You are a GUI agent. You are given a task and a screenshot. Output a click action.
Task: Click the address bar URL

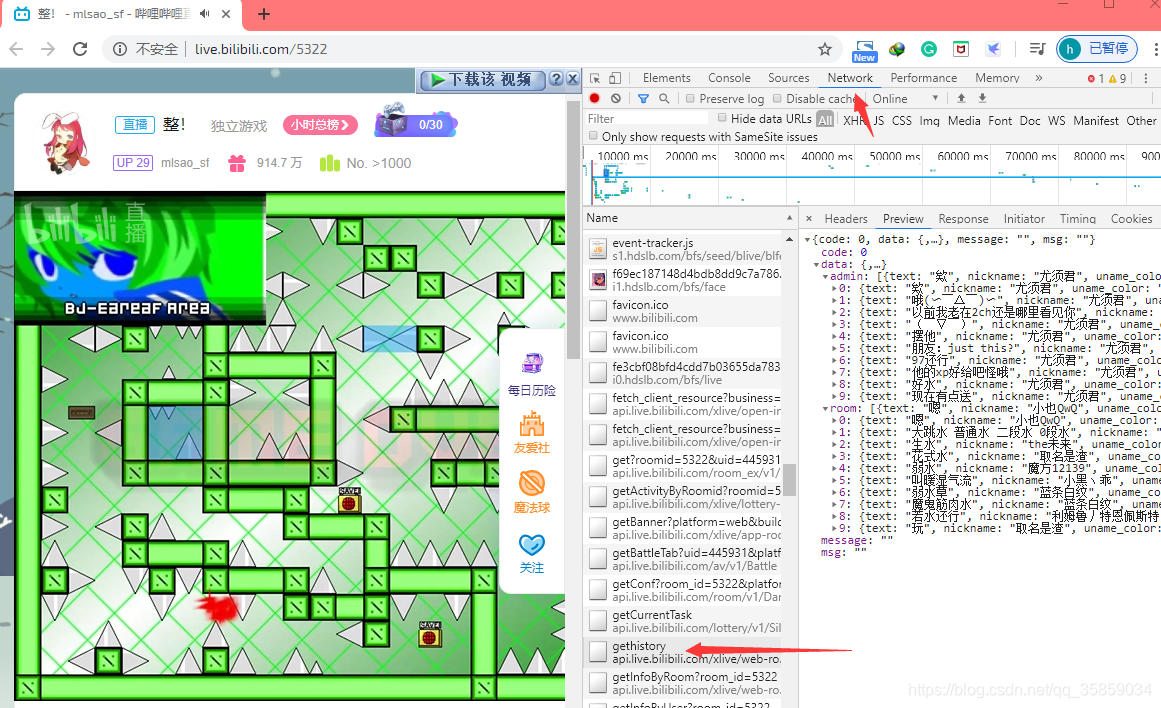coord(261,49)
